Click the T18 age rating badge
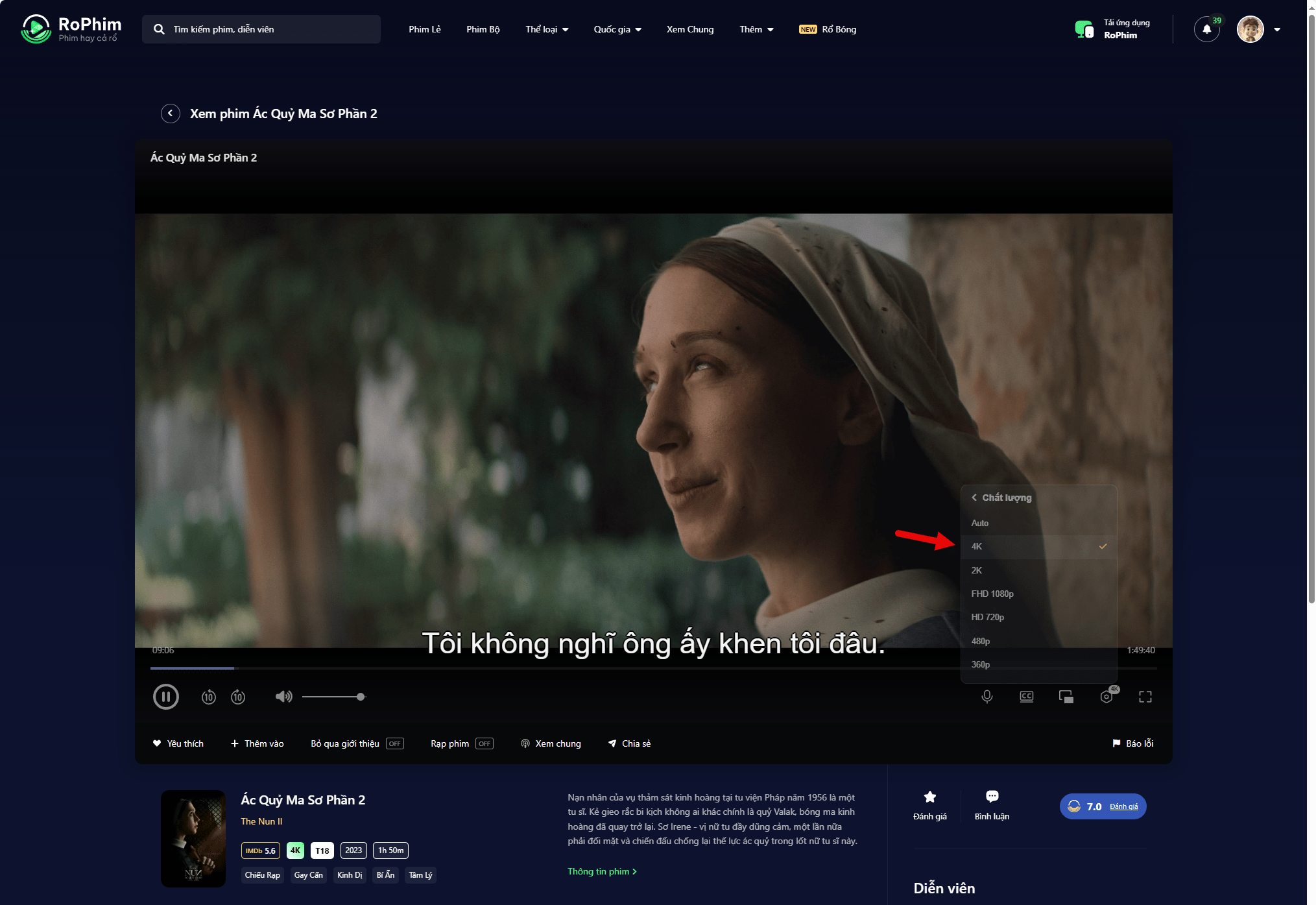The image size is (1316, 905). 322,851
